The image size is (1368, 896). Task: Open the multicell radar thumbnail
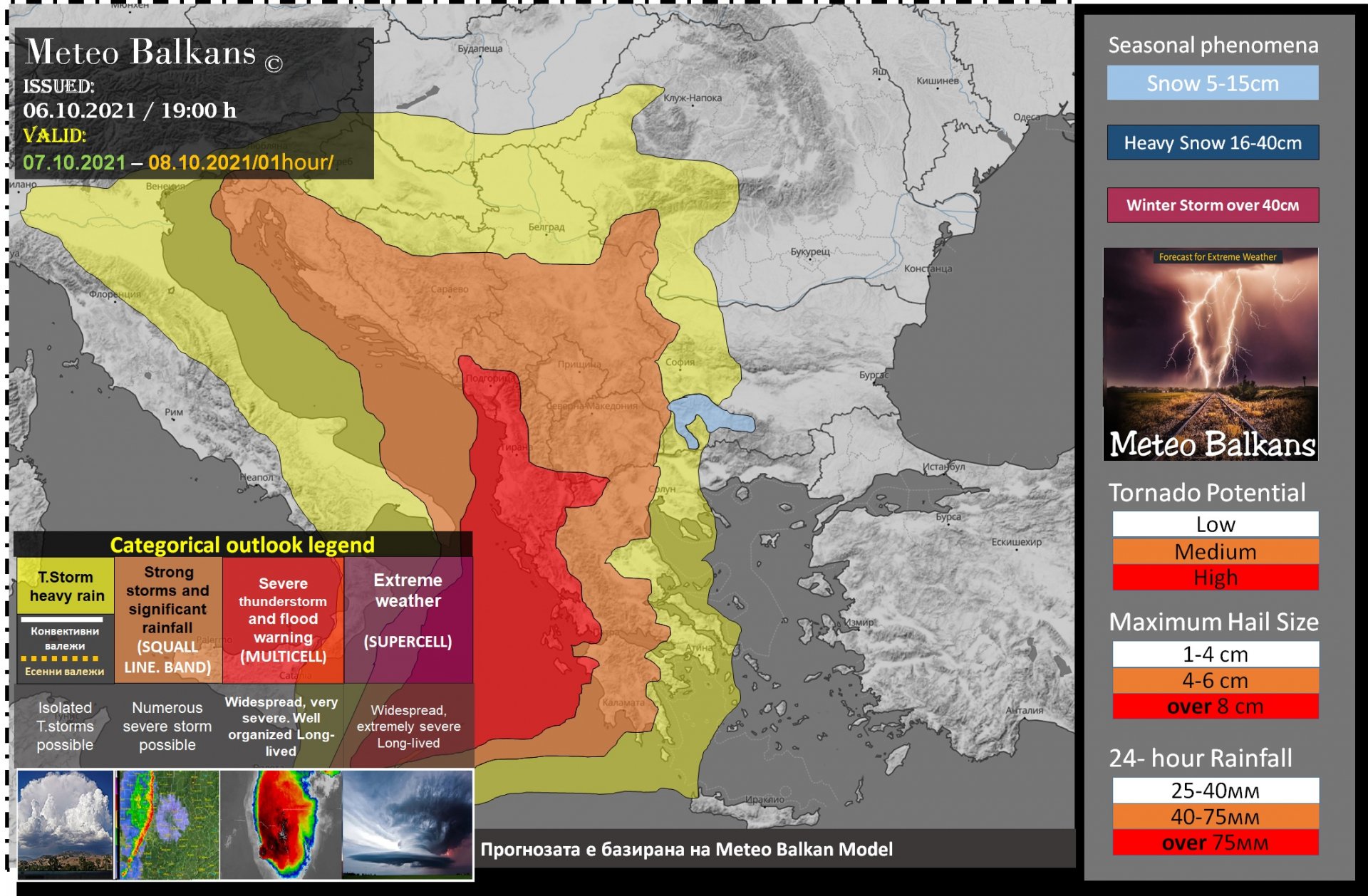coord(281,824)
